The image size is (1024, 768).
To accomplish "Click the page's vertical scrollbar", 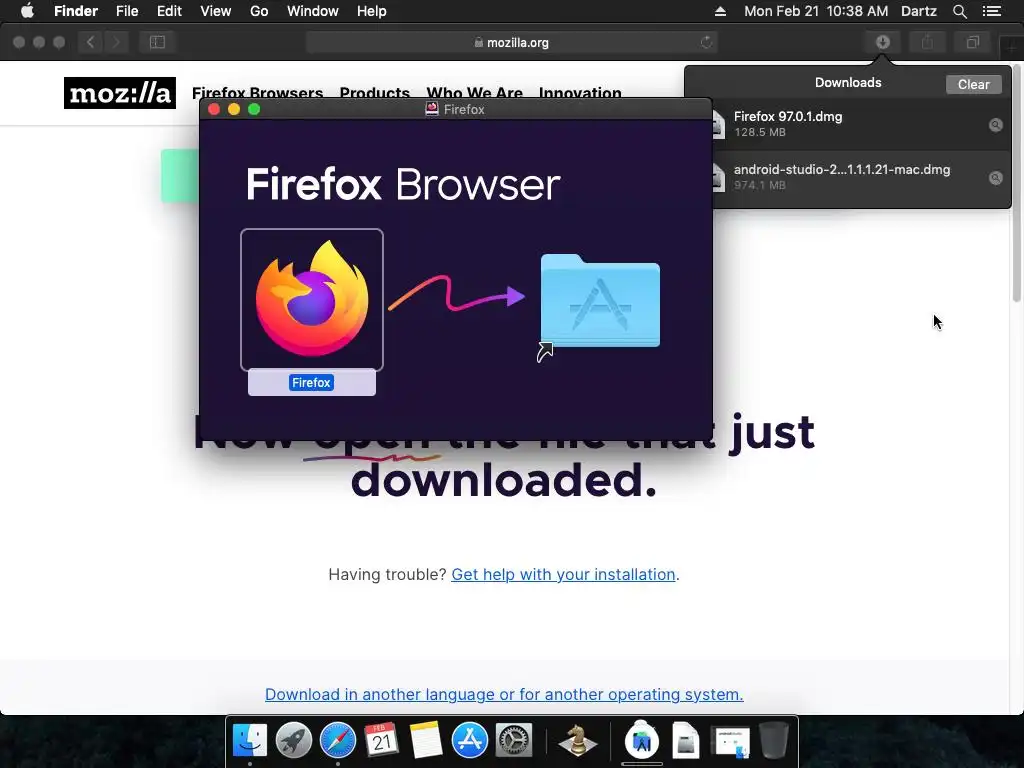I will pos(1017,183).
